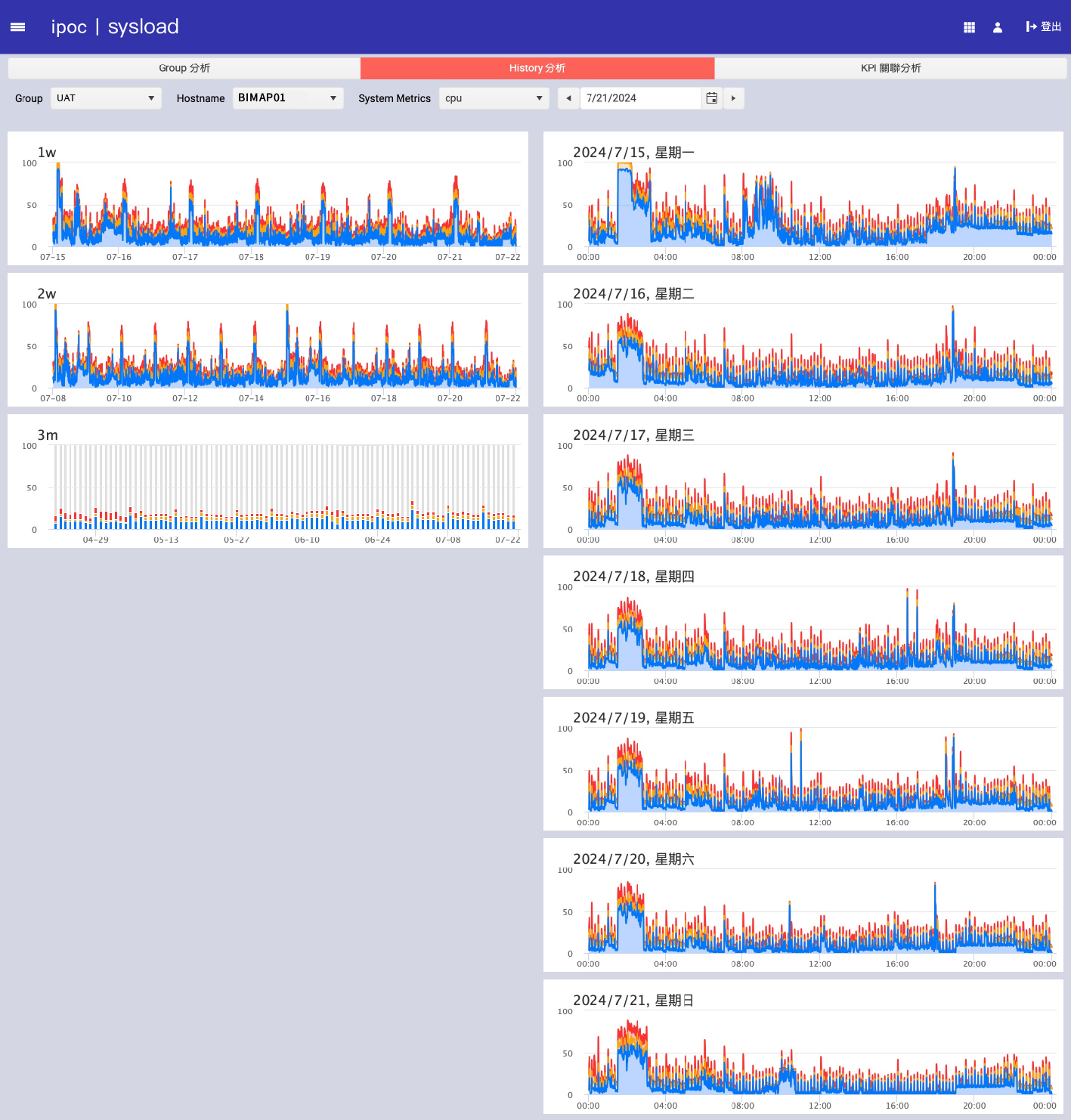The image size is (1071, 1120).
Task: Open the hamburger navigation menu
Action: (18, 27)
